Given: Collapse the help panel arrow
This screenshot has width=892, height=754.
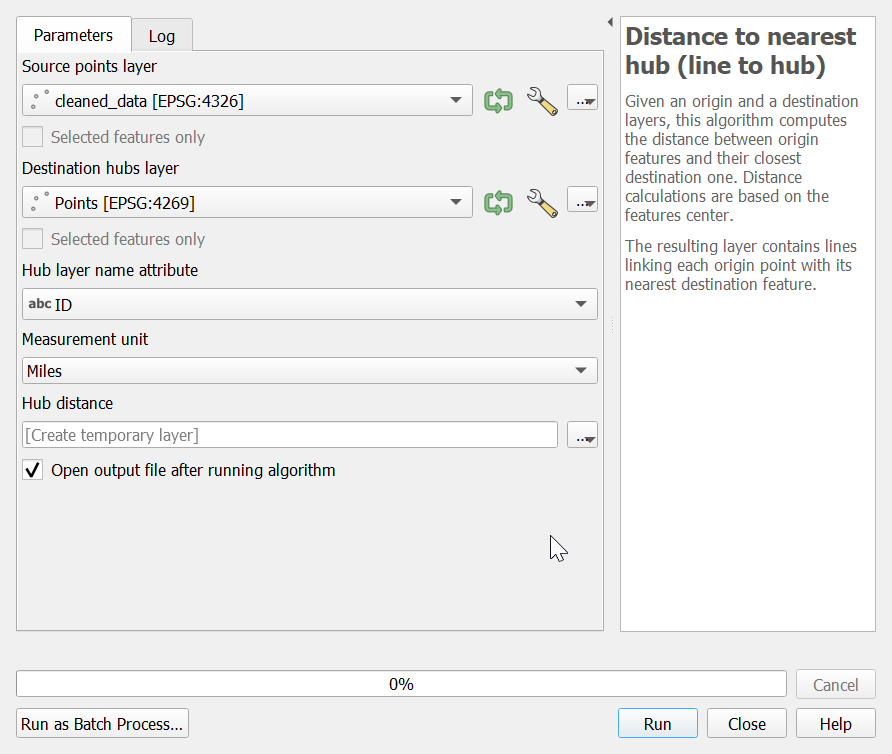Looking at the screenshot, I should tap(610, 22).
